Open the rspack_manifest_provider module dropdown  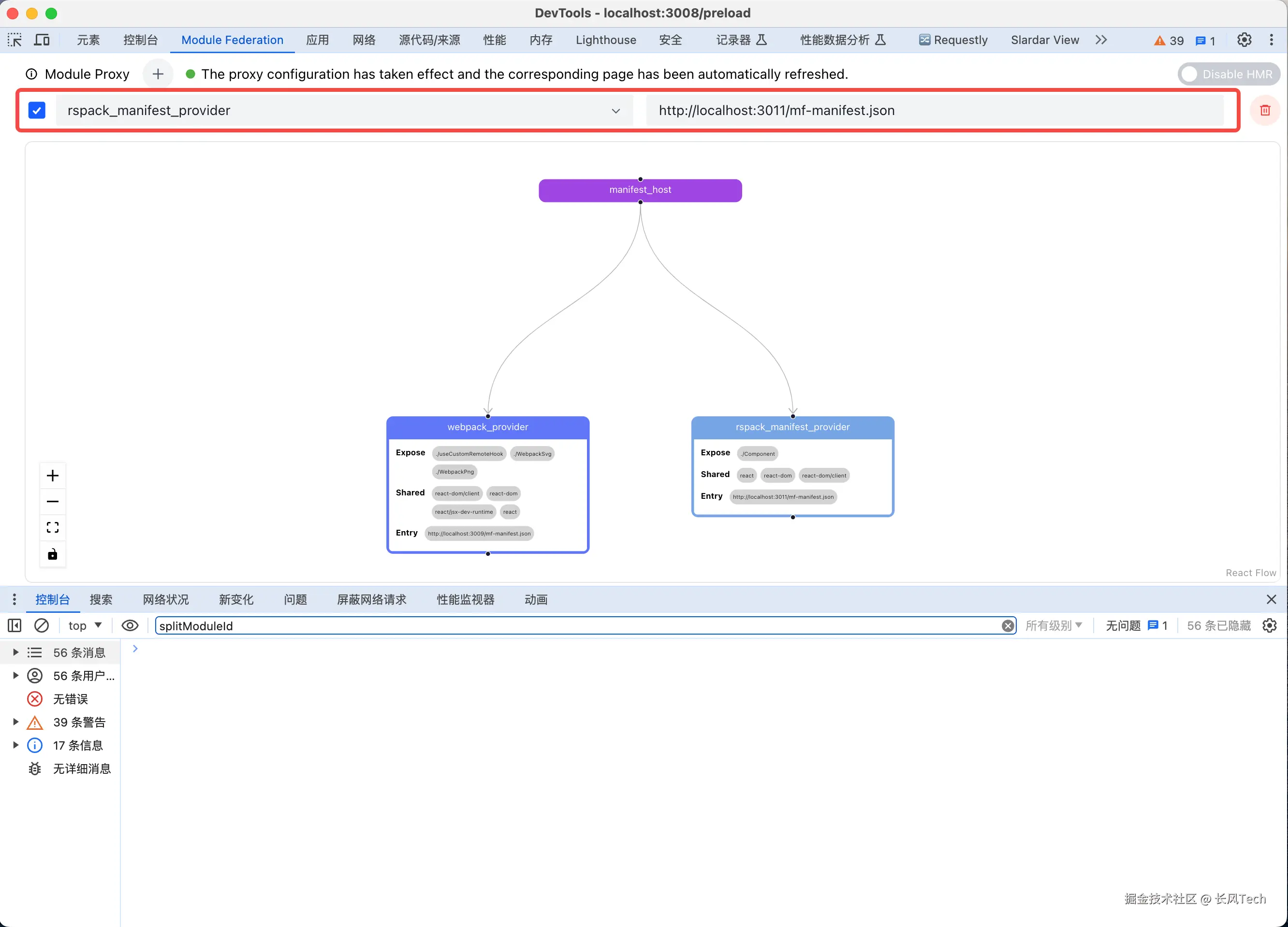coord(615,111)
